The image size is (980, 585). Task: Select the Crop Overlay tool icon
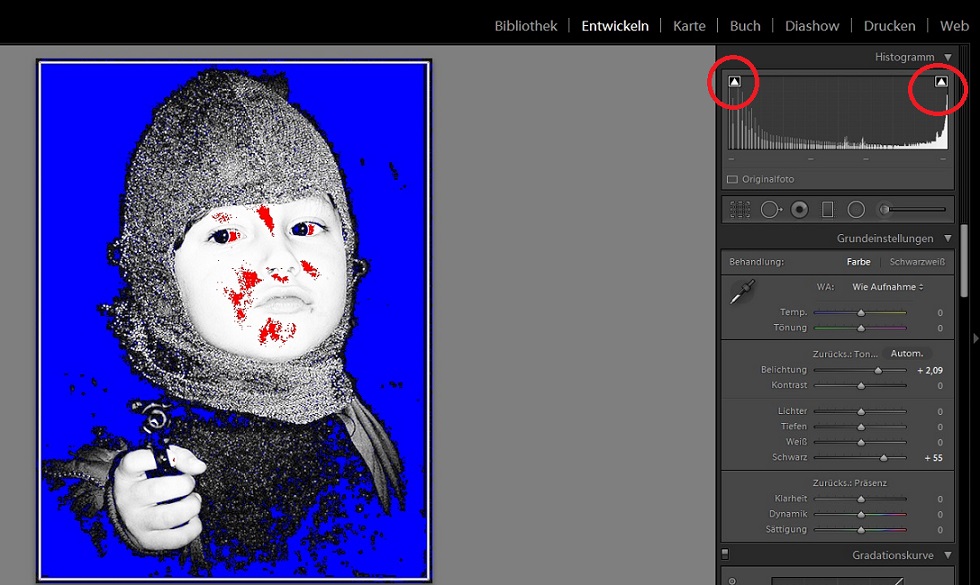point(740,210)
